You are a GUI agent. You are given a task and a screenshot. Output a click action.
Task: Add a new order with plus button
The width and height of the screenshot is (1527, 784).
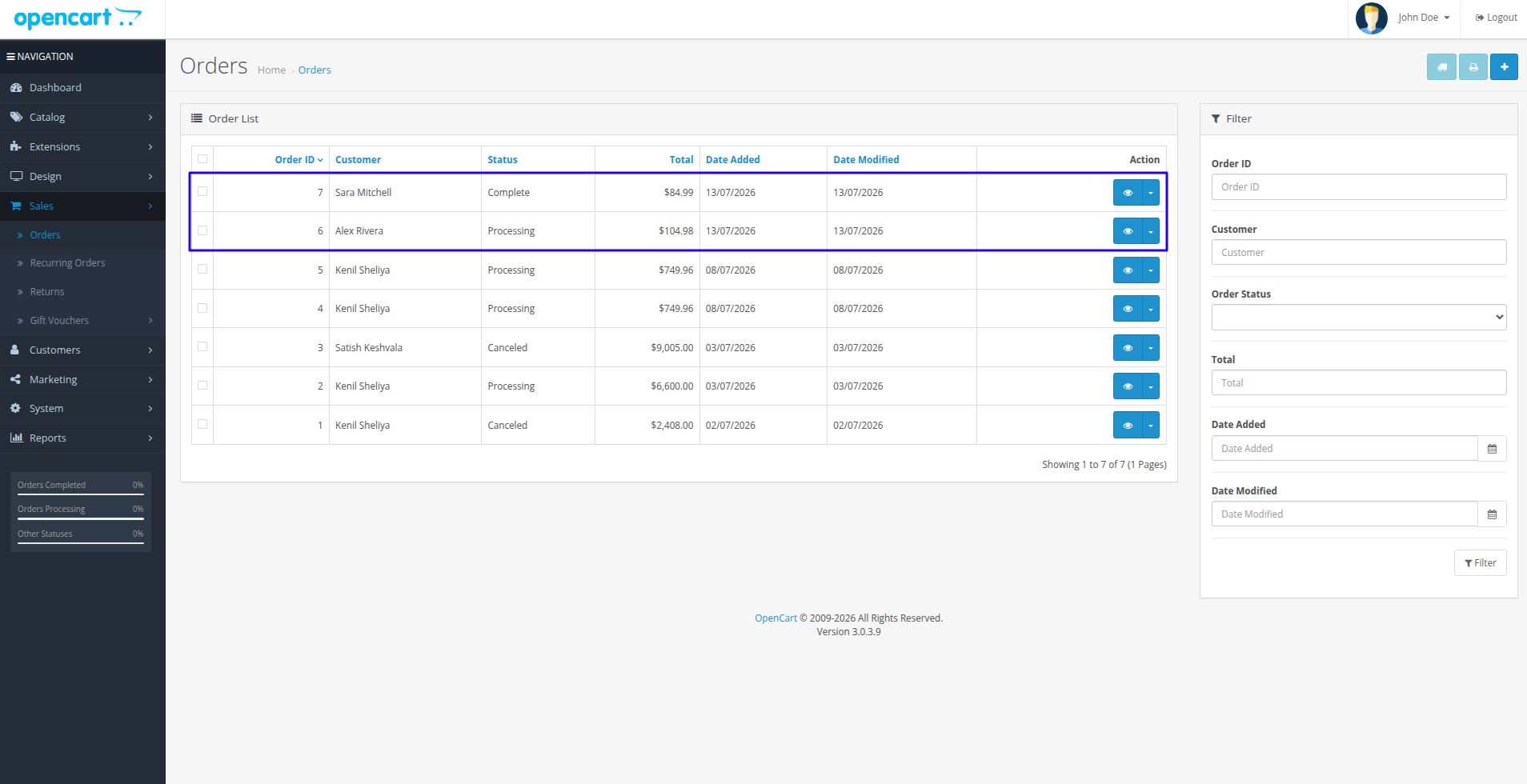1504,67
